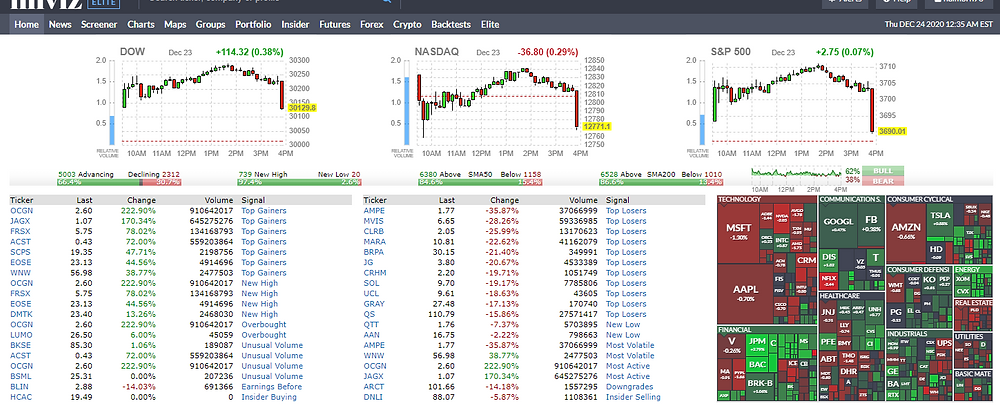Open the Home tab
1000x408 pixels.
[27, 24]
